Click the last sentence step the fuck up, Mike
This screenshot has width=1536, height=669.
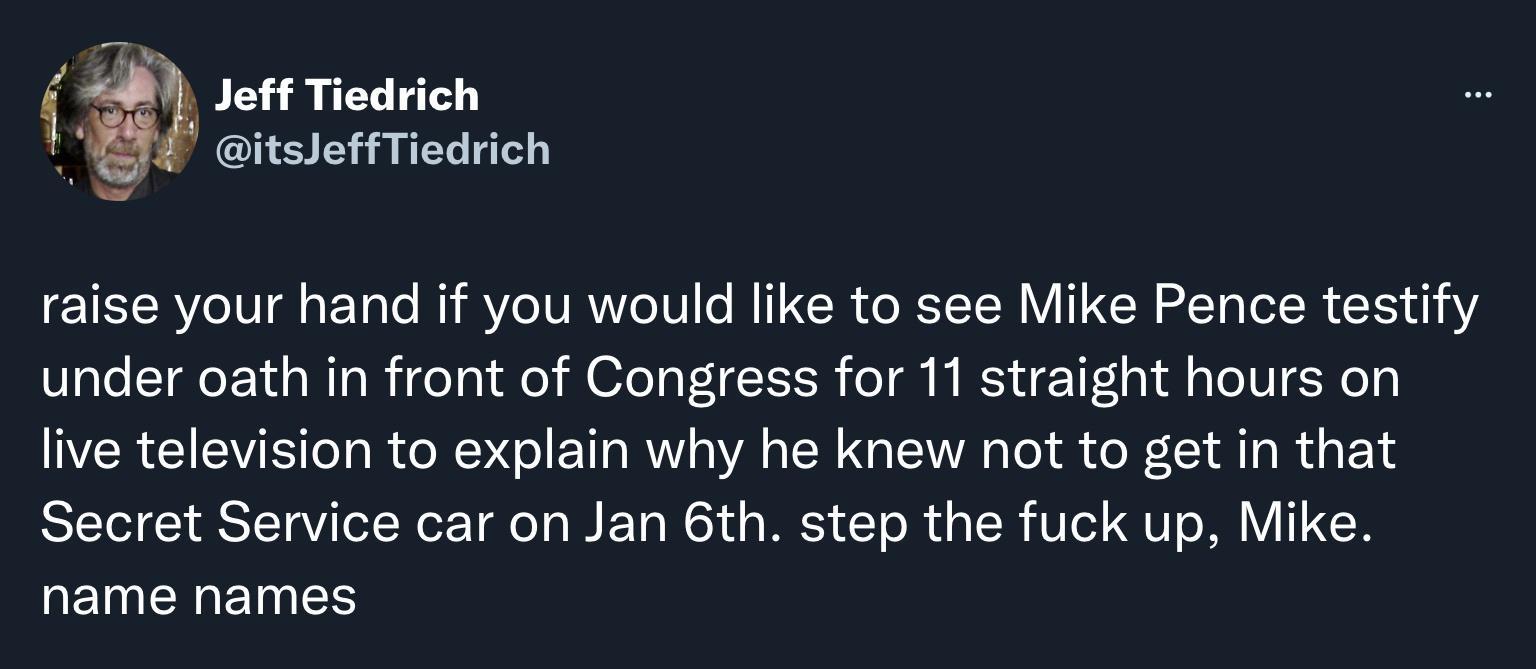[x=1085, y=521]
